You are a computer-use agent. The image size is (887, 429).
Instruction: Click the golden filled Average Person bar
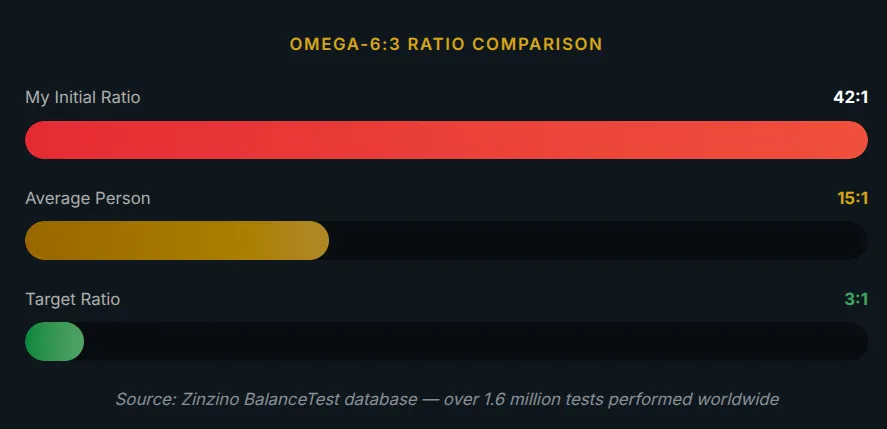pos(177,241)
